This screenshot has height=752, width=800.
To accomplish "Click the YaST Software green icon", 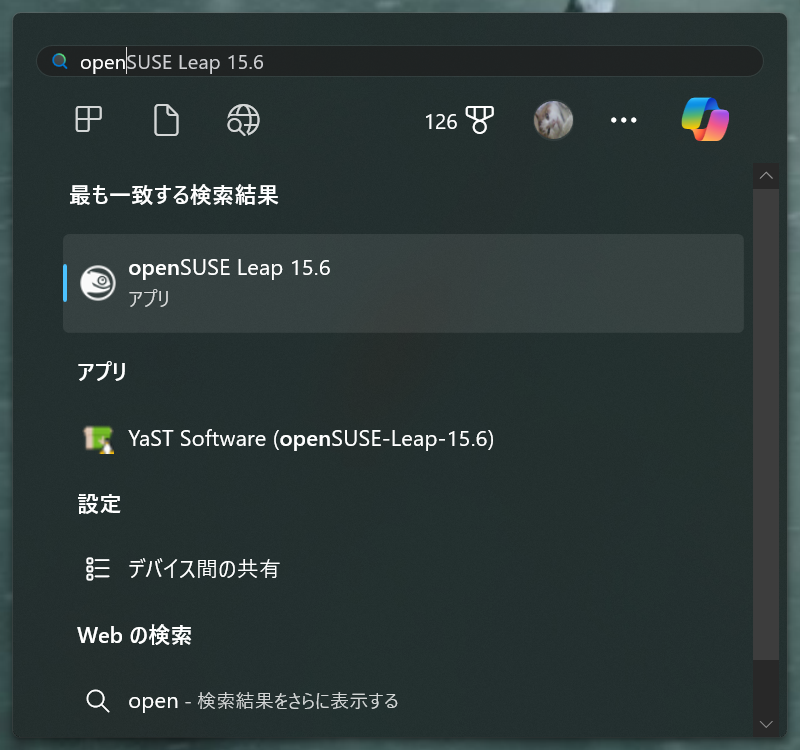I will click(99, 438).
